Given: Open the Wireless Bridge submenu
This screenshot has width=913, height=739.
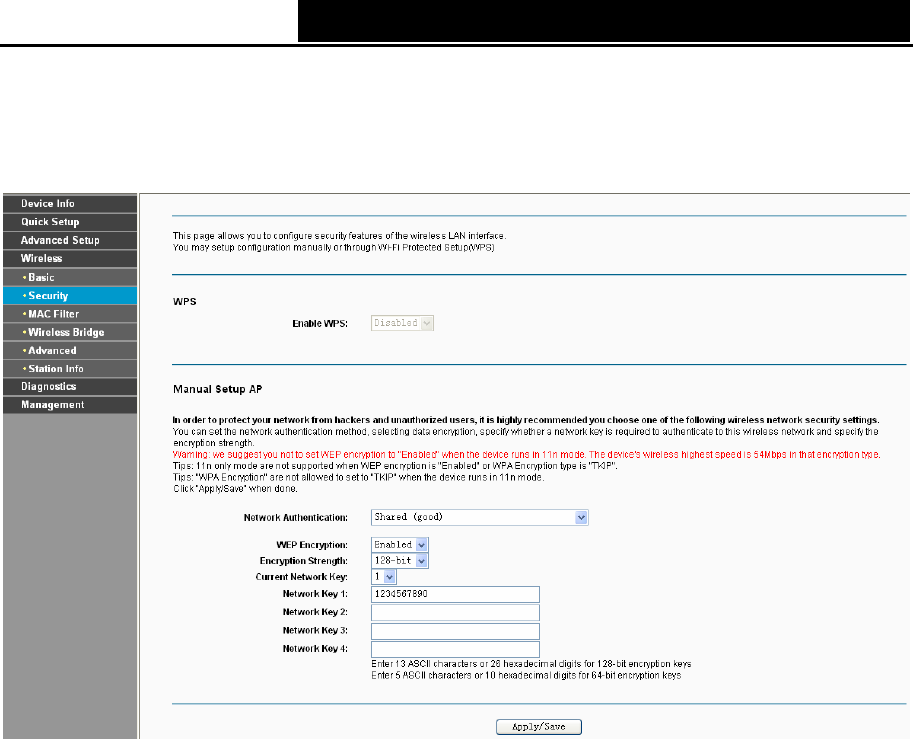Looking at the screenshot, I should click(x=70, y=332).
